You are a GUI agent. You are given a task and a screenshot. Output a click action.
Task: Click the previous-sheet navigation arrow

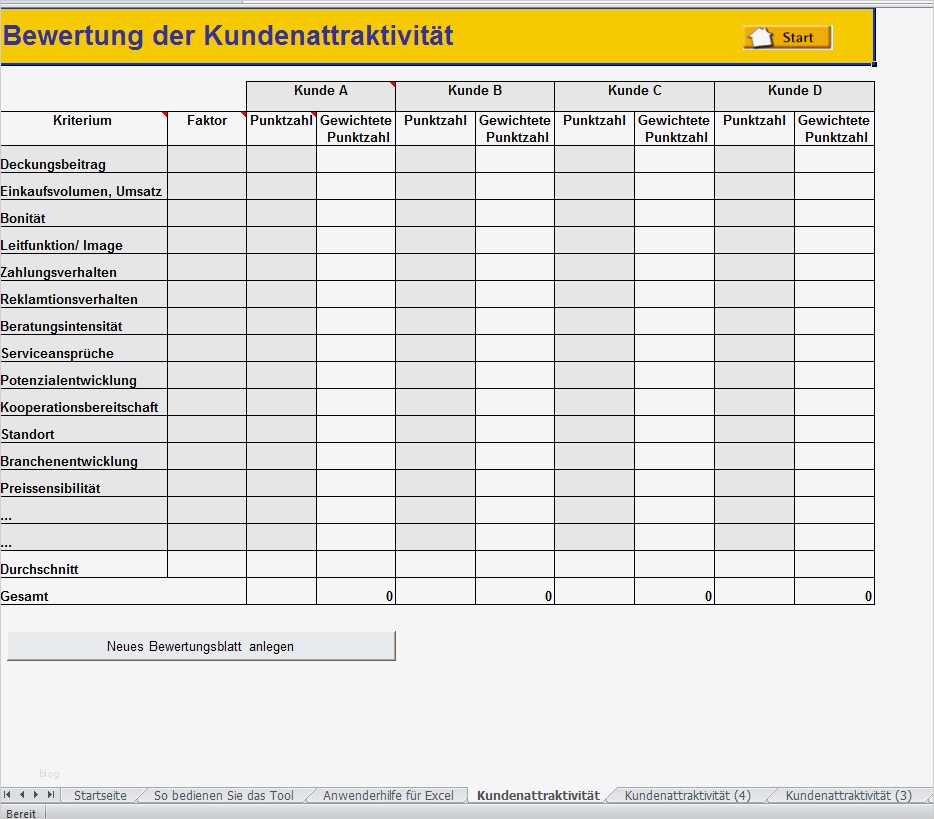click(20, 795)
